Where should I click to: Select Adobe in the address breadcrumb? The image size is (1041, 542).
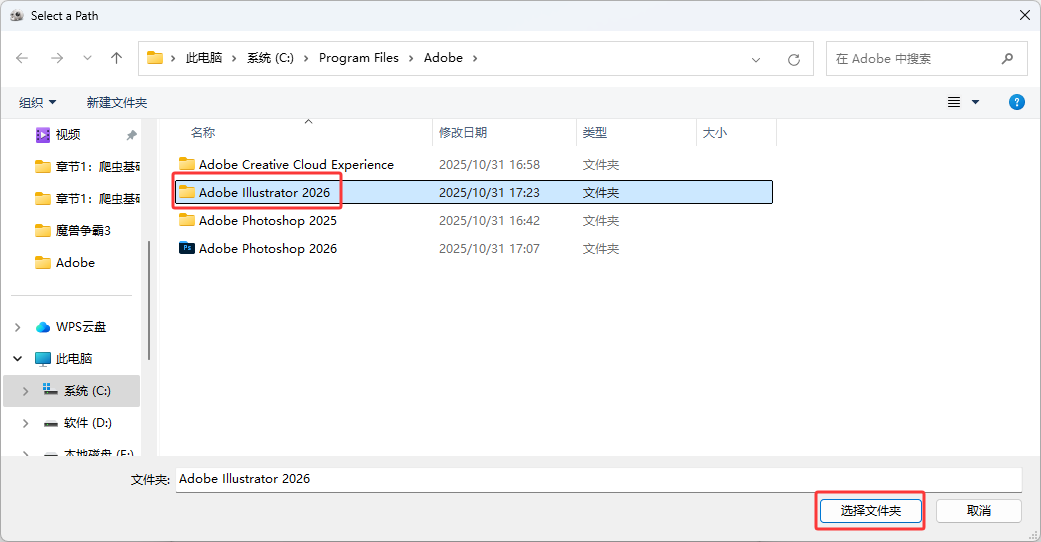coord(443,58)
